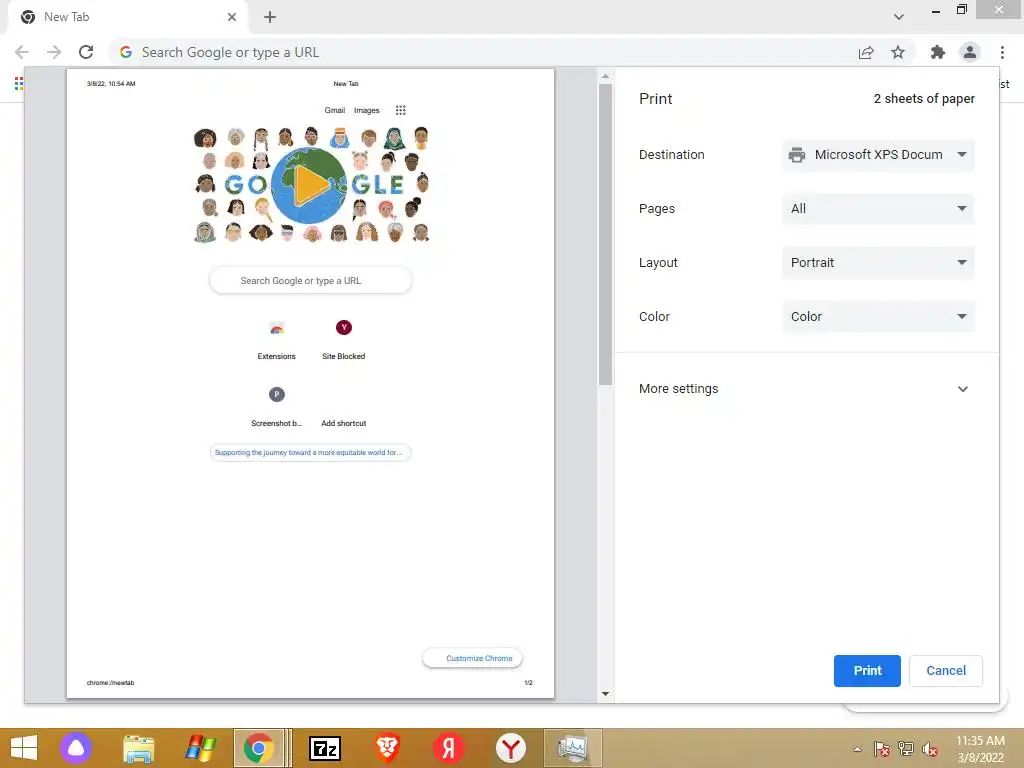This screenshot has width=1024, height=768.
Task: Launch 7-Zip from the taskbar
Action: pyautogui.click(x=325, y=748)
